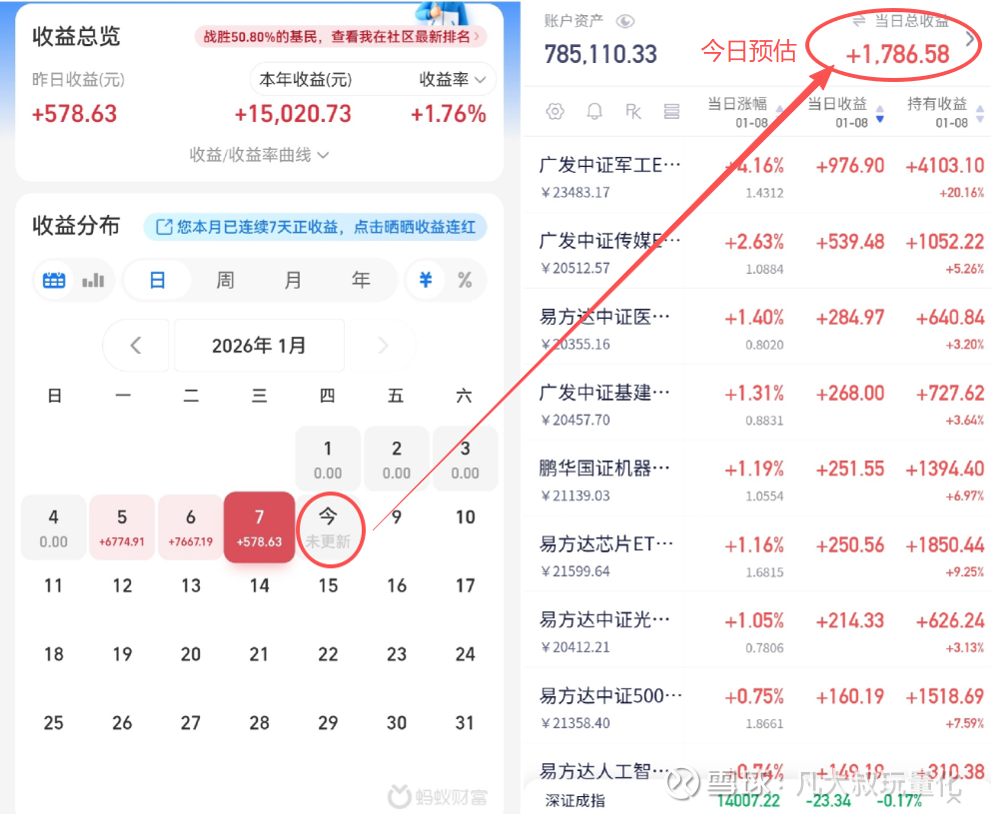Select January 31 in calendar
The image size is (991, 814).
coord(465,722)
